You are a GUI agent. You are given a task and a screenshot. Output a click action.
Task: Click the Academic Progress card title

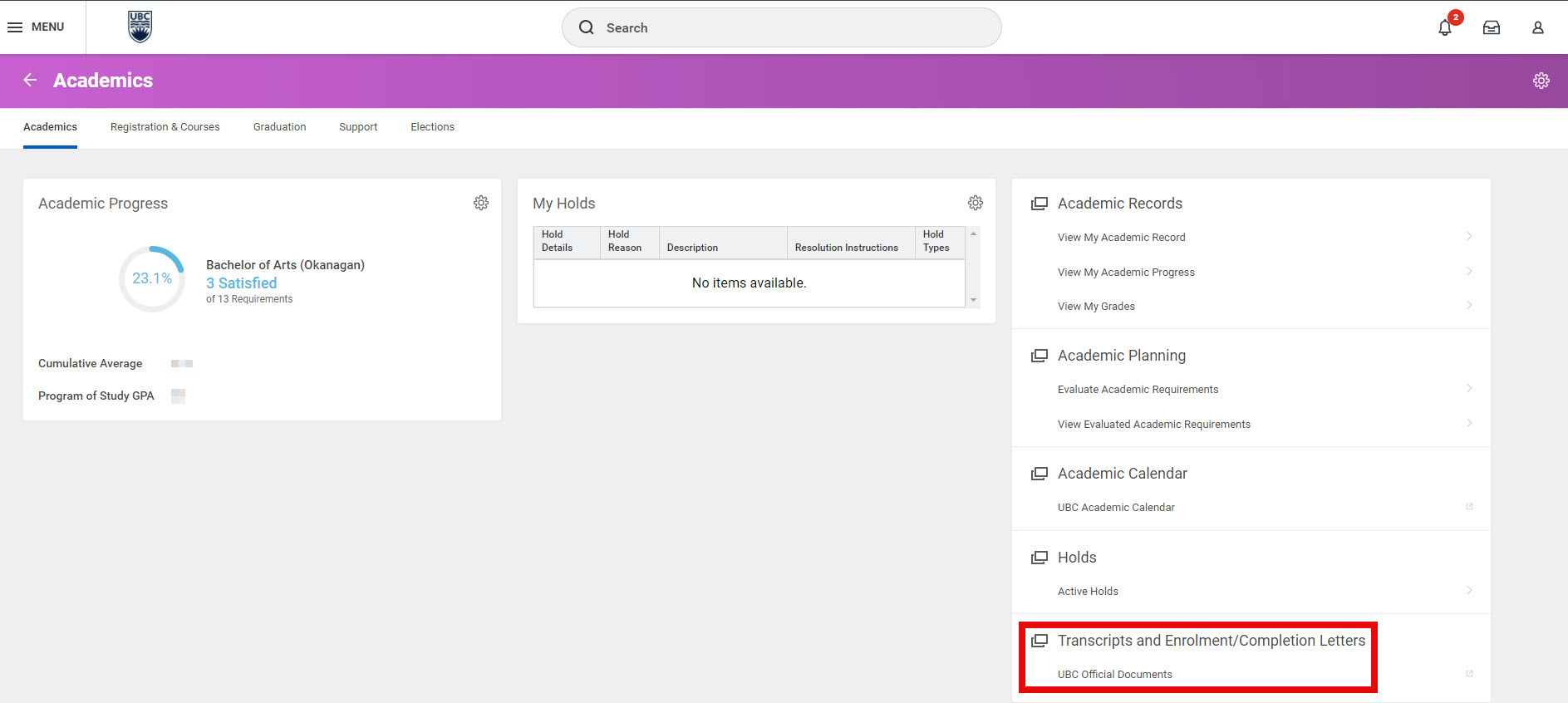point(103,204)
